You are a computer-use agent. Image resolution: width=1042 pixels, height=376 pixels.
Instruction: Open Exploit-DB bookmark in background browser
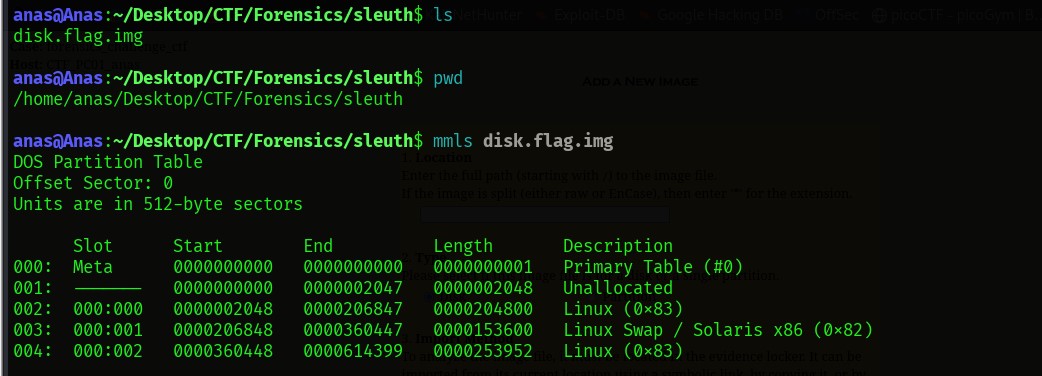(x=588, y=15)
